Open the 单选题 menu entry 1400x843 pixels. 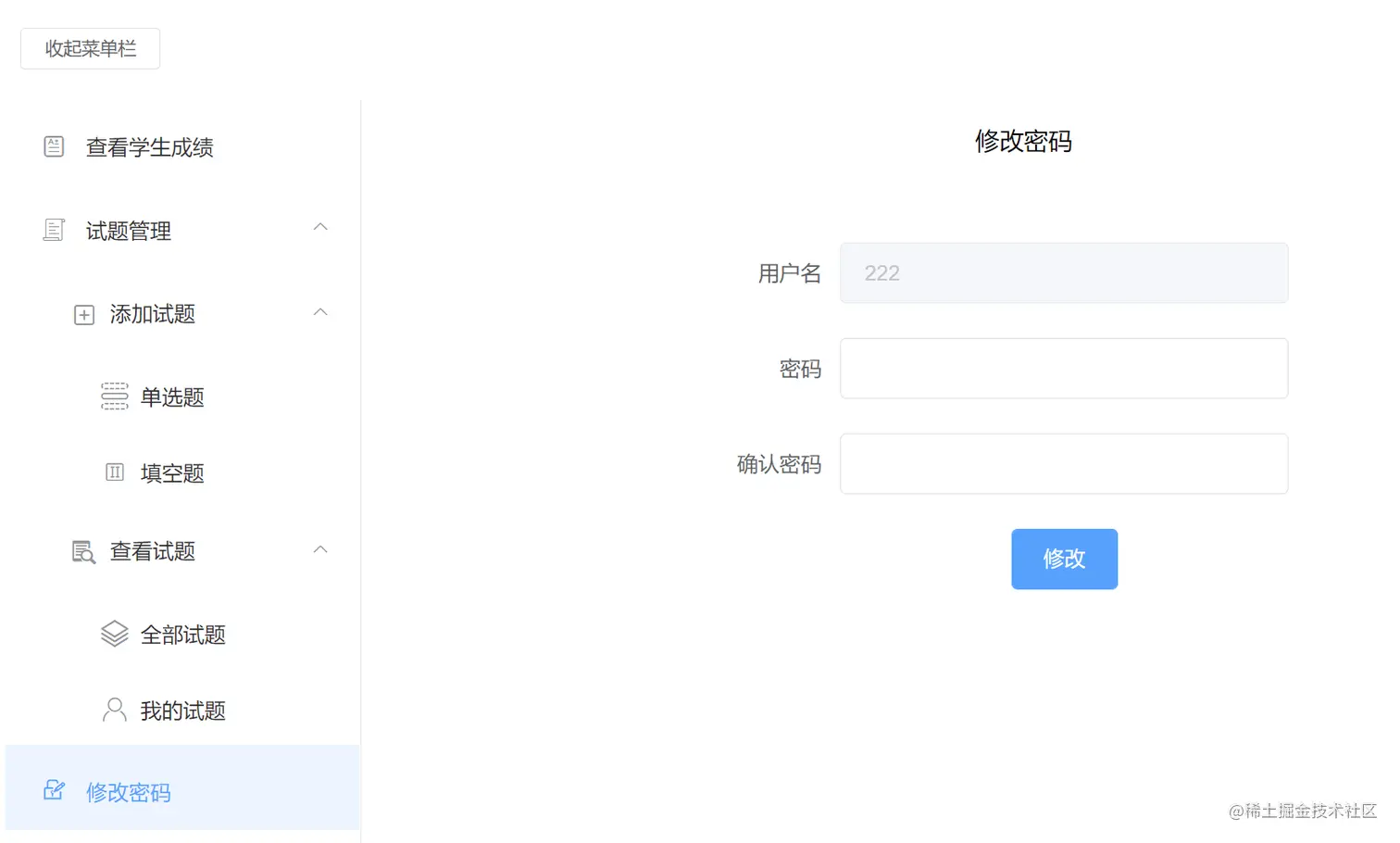(x=172, y=397)
